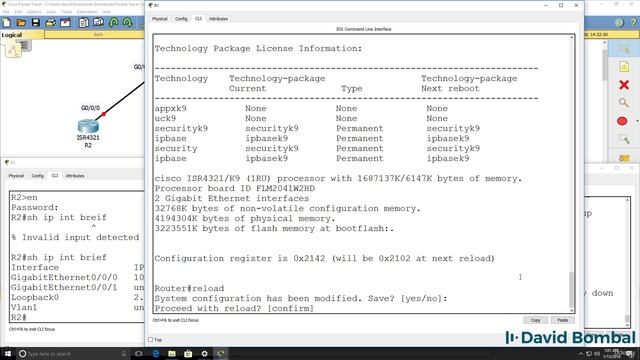640x360 pixels.
Task: Save the topology with floppy disk icon
Action: pyautogui.click(x=36, y=22)
